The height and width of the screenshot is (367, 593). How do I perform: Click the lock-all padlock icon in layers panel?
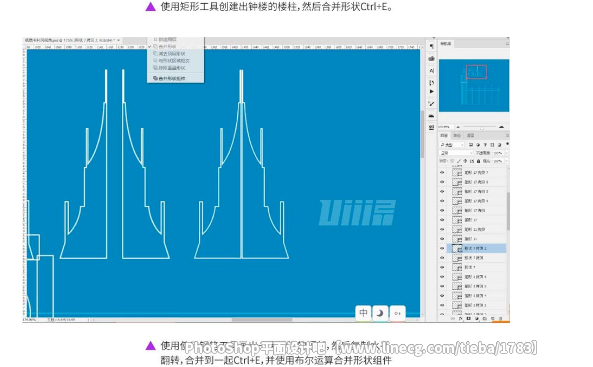pyautogui.click(x=478, y=161)
